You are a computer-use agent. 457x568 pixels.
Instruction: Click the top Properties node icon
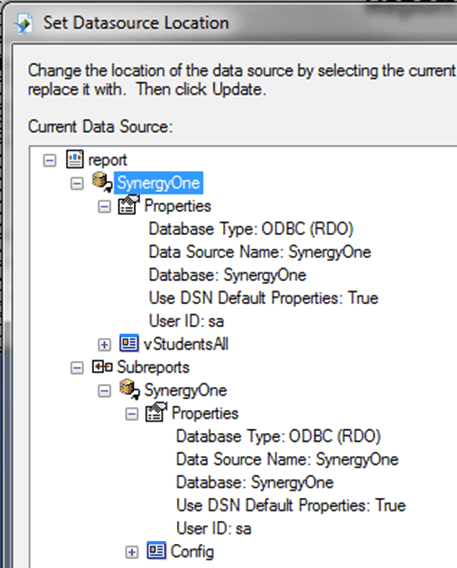(x=129, y=205)
